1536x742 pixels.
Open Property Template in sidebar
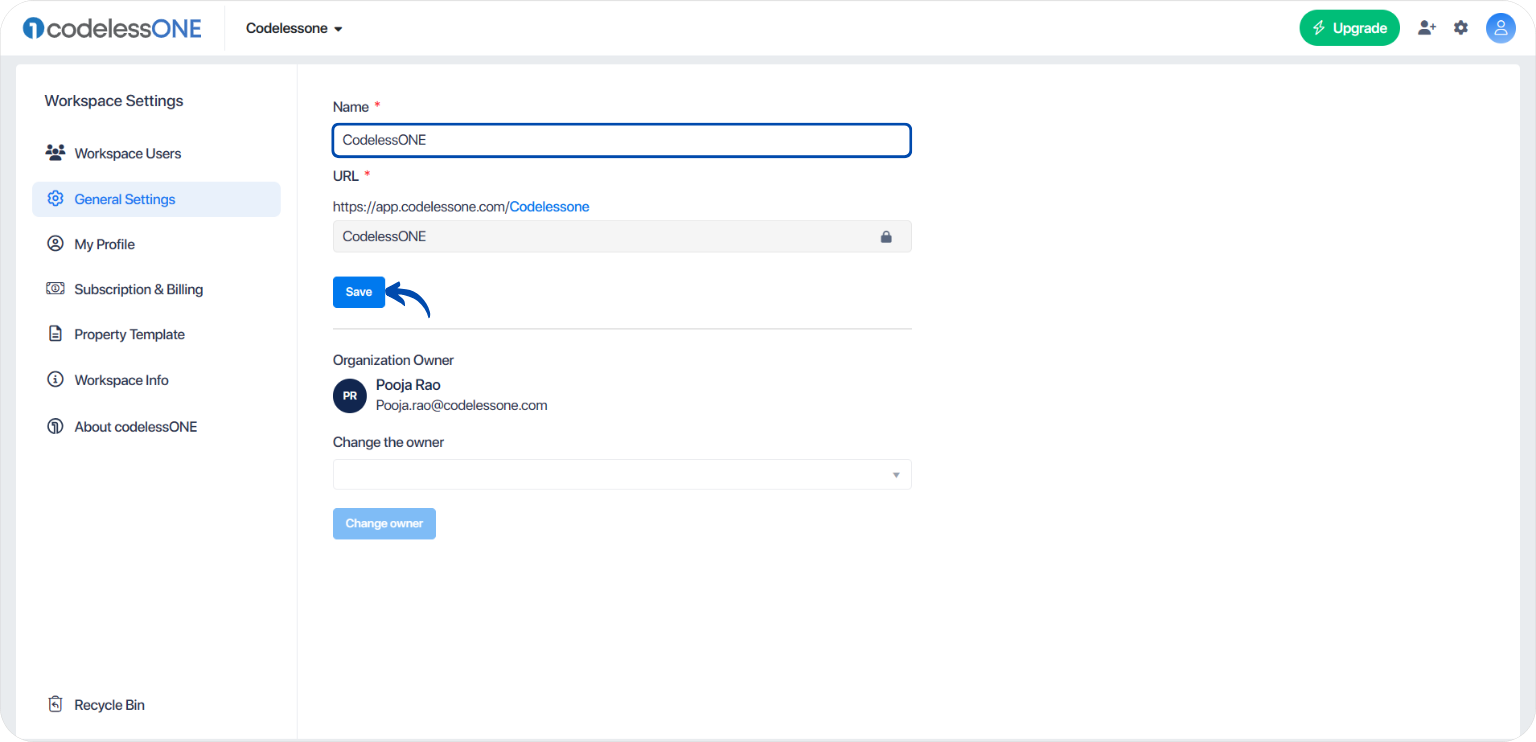(156, 334)
